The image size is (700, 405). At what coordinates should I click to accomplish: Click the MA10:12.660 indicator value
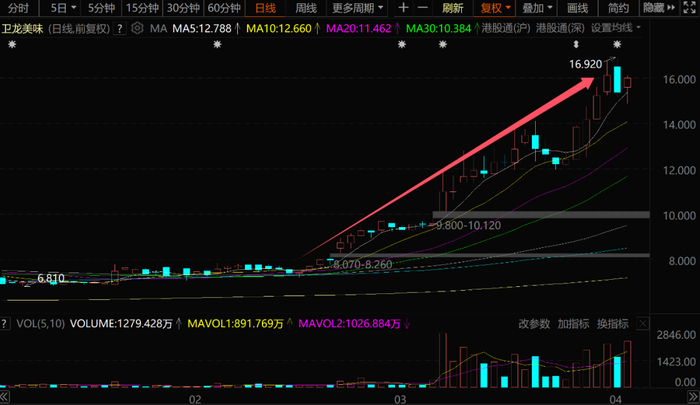(279, 29)
